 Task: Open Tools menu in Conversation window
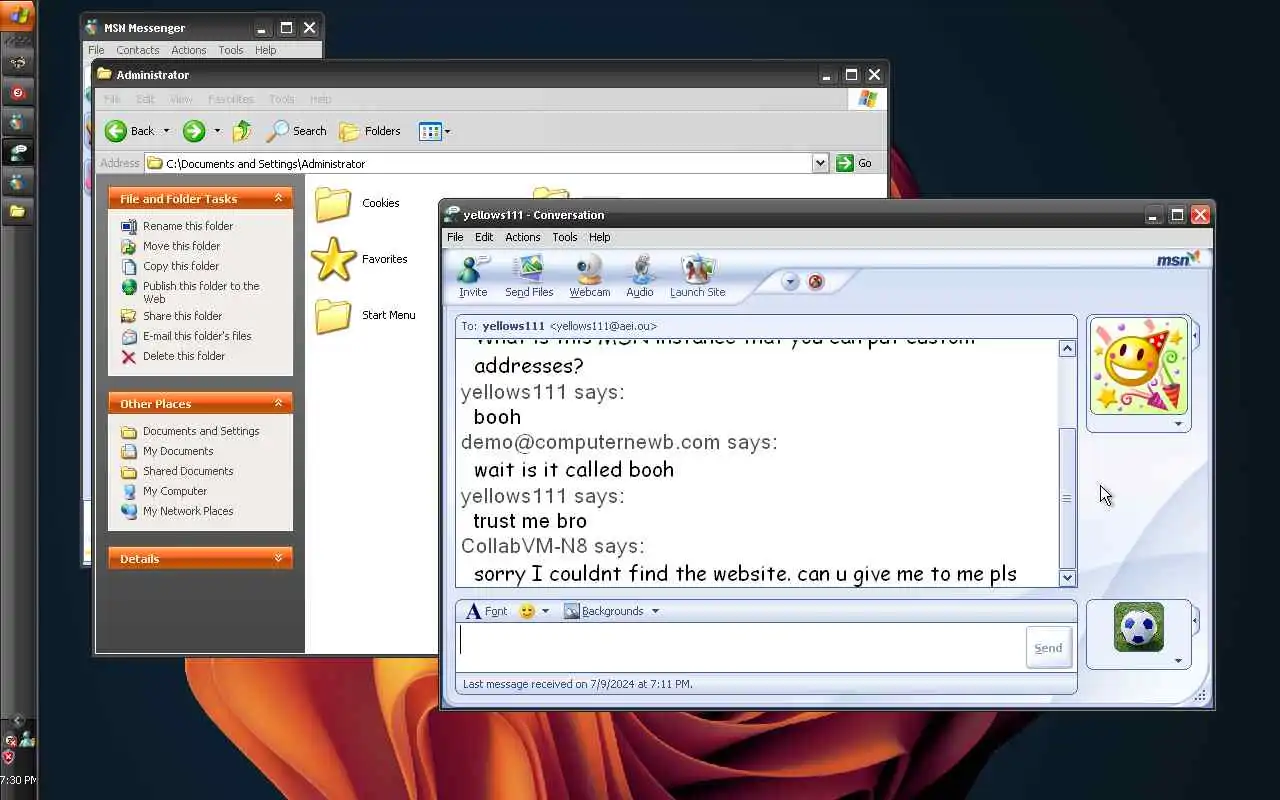point(565,237)
